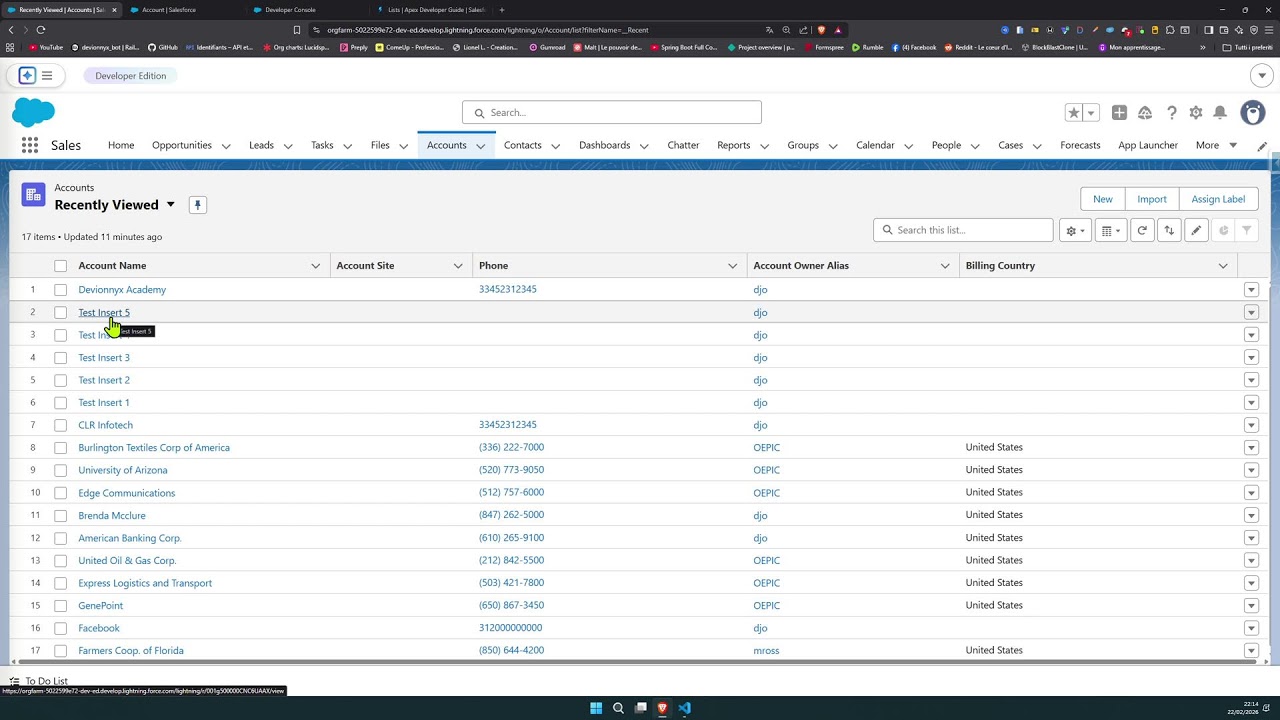Screen dimensions: 1280x720
Task: Click phone number (520) 773-9050
Action: coord(511,470)
